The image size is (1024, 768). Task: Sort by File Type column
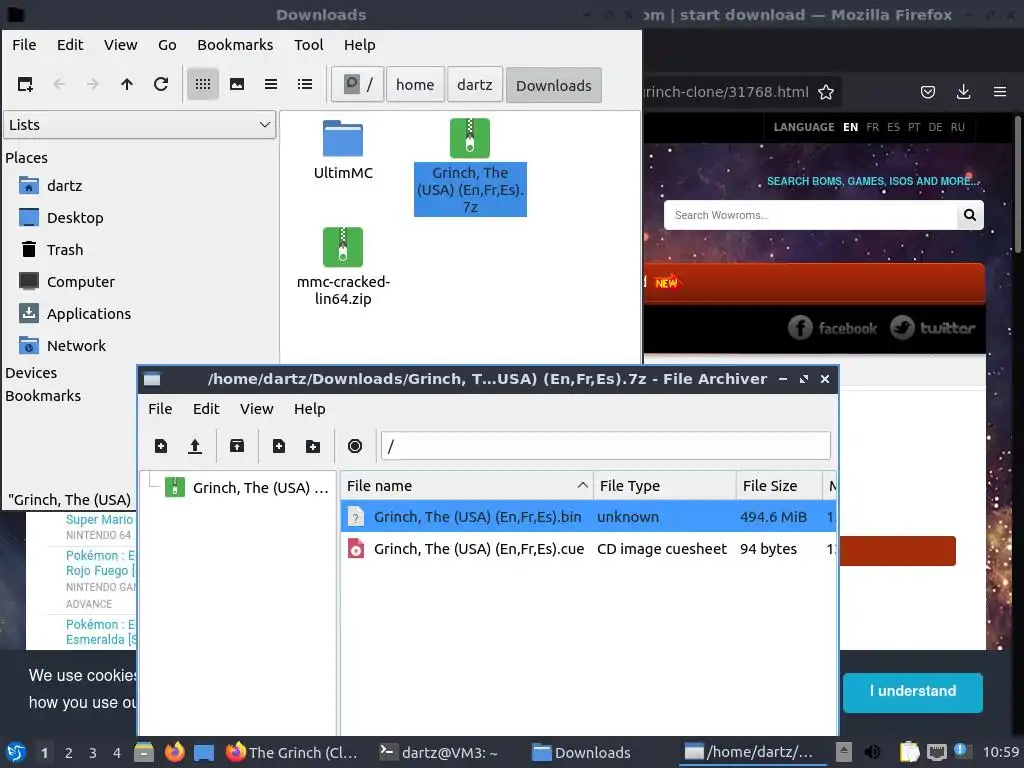coord(665,486)
